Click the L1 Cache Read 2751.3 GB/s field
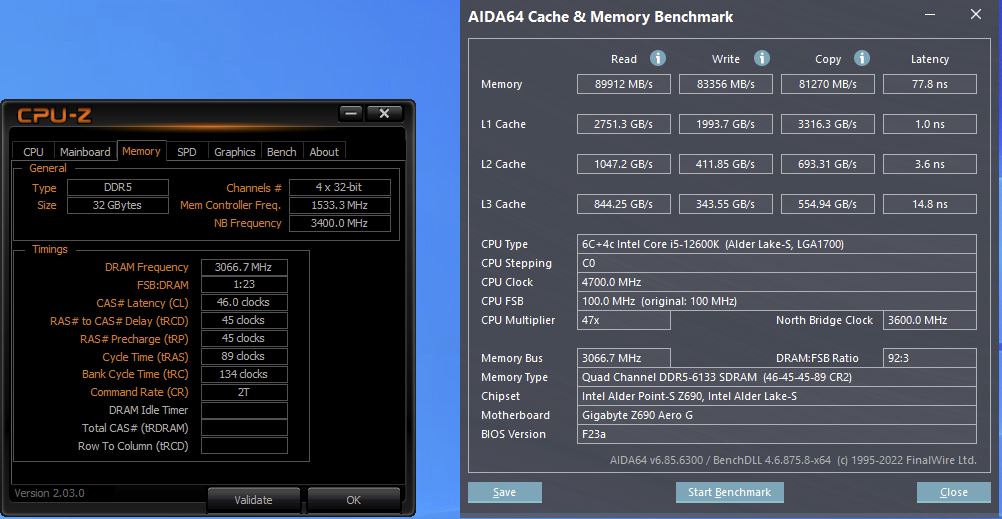Viewport: 1002px width, 519px height. 624,124
